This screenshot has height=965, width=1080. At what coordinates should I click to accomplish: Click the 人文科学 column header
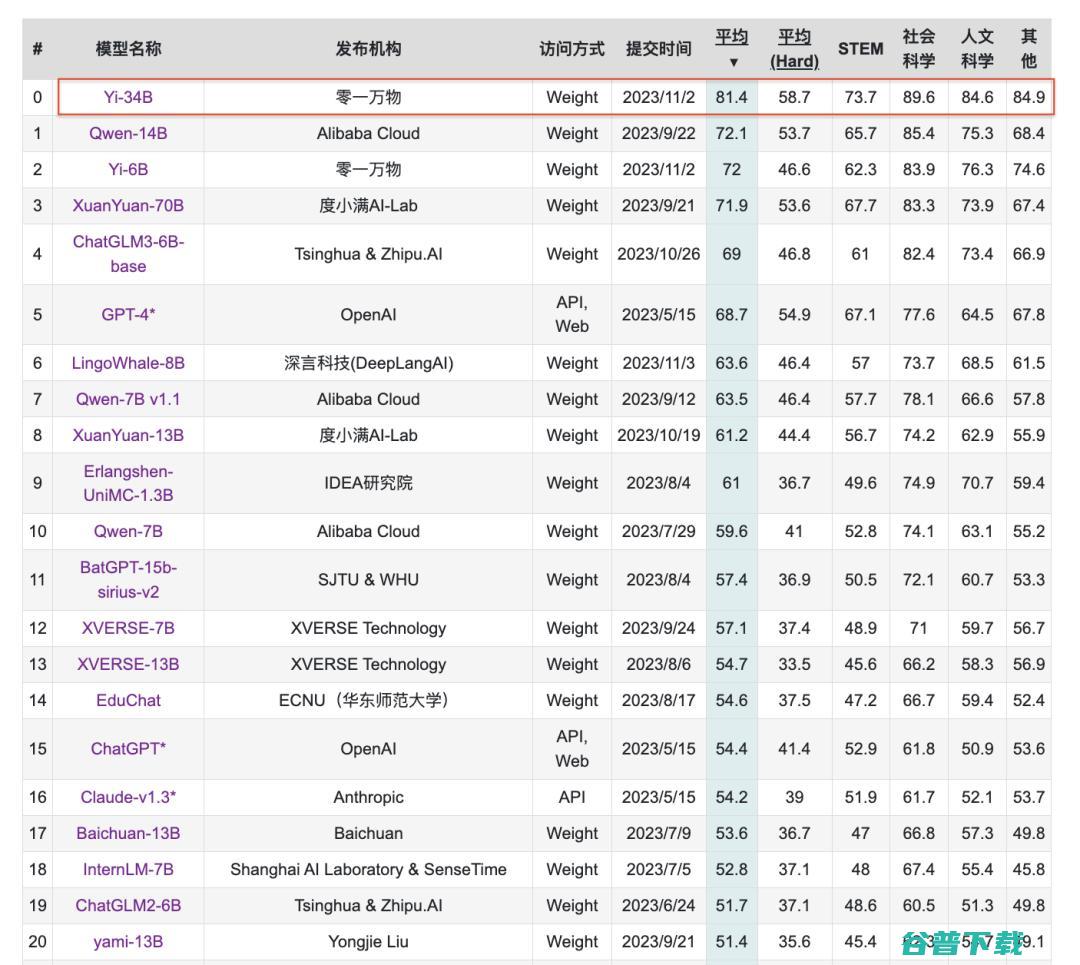pos(977,49)
